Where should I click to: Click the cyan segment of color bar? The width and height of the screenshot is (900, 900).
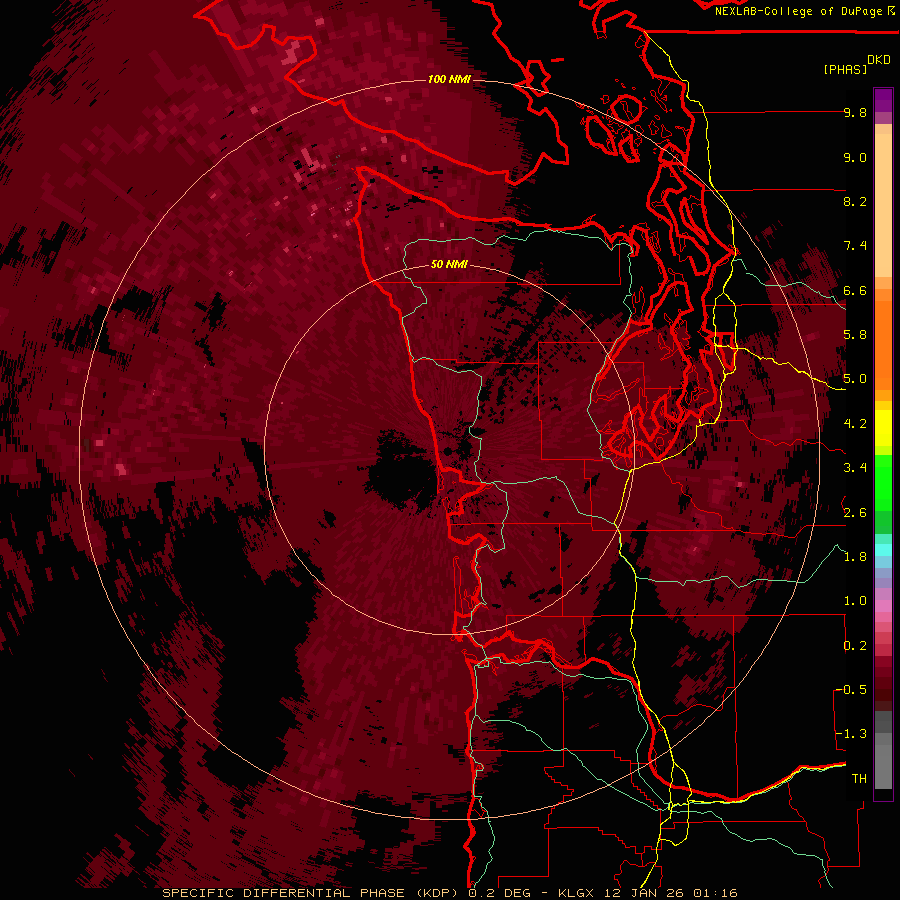[883, 549]
